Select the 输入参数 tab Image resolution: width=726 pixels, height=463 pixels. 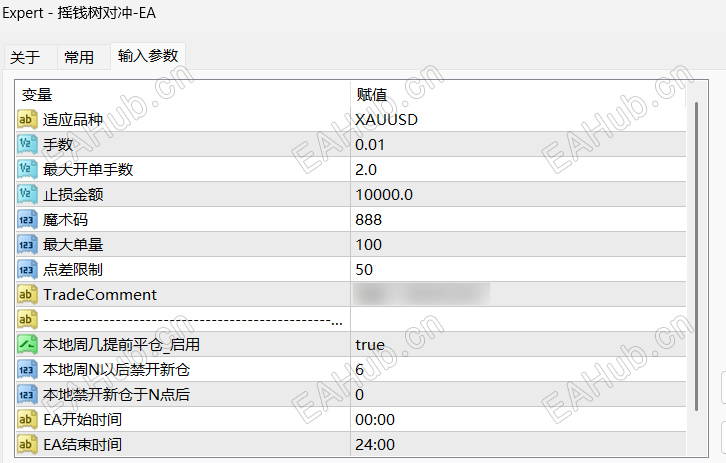[147, 57]
